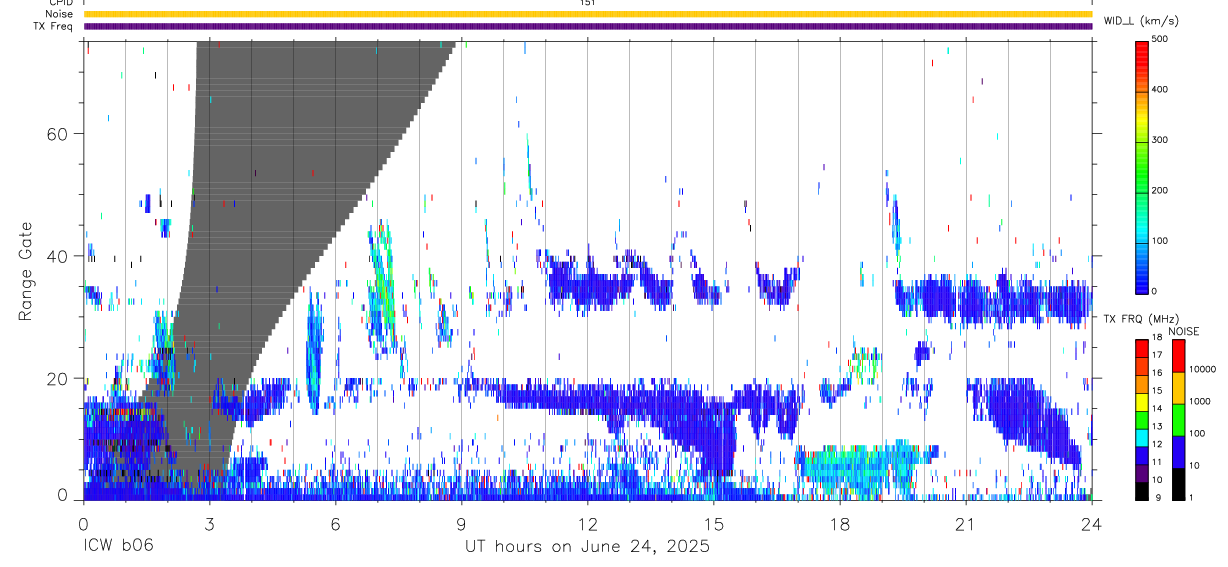Click the 400 label on the width color bar
This screenshot has width=1228, height=567.
coord(1159,90)
